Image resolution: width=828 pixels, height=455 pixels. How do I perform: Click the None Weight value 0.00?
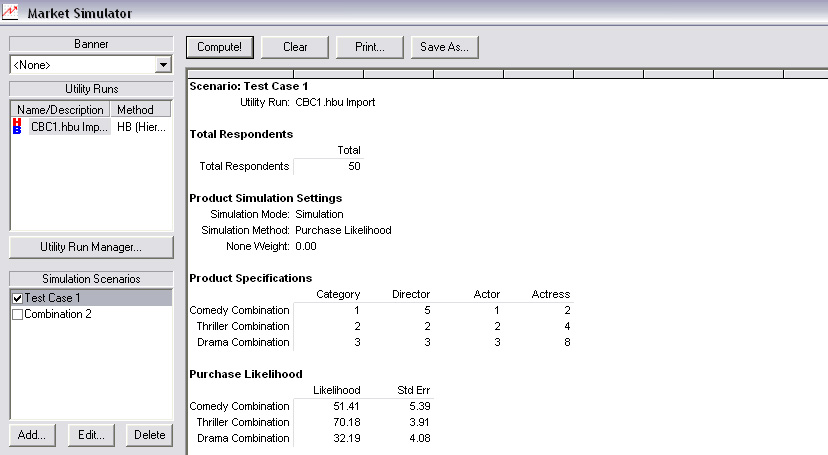[306, 247]
